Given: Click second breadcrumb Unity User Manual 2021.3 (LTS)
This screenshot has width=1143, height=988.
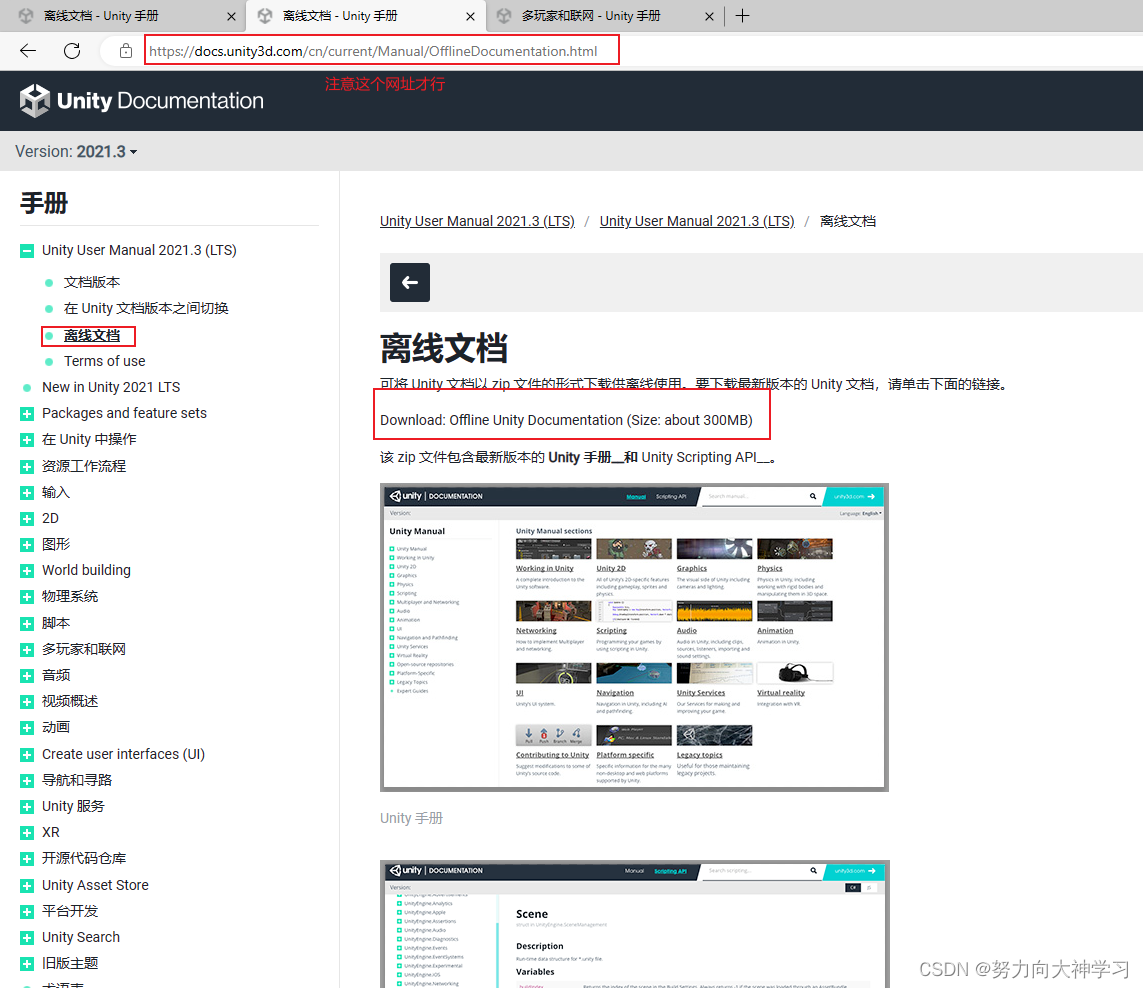Looking at the screenshot, I should pyautogui.click(x=697, y=221).
